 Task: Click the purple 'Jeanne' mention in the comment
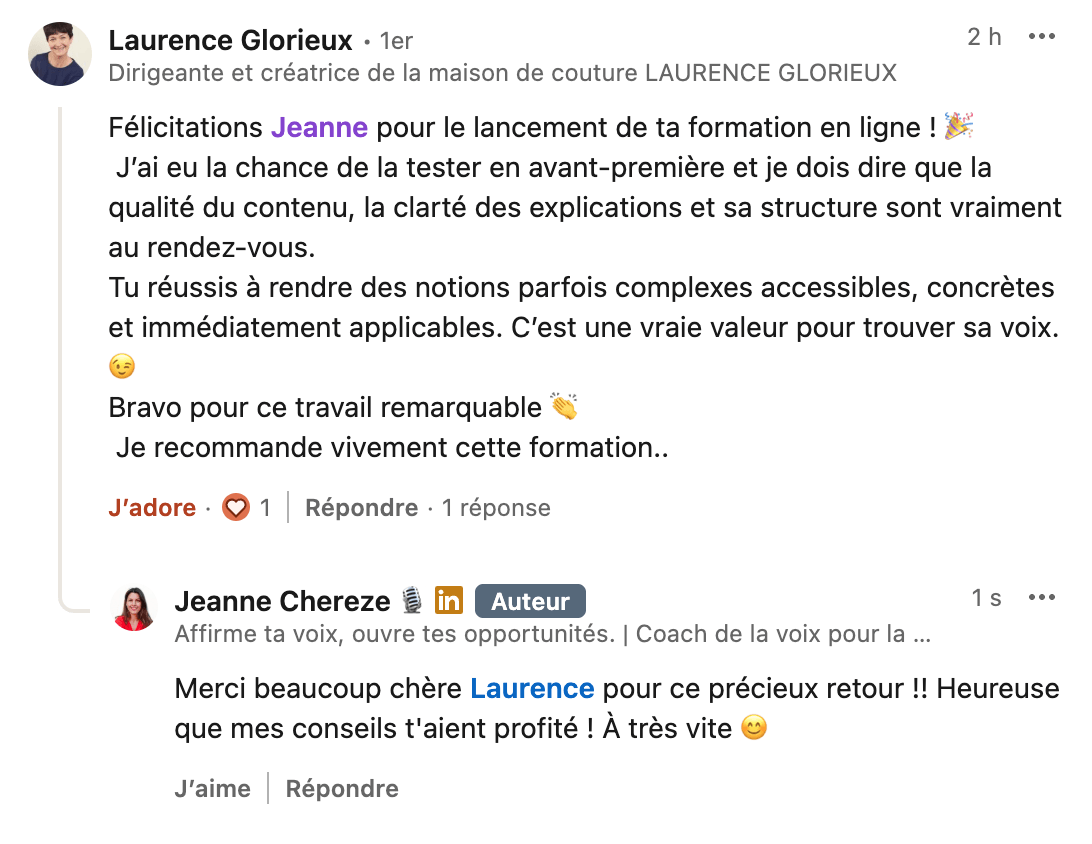[319, 128]
